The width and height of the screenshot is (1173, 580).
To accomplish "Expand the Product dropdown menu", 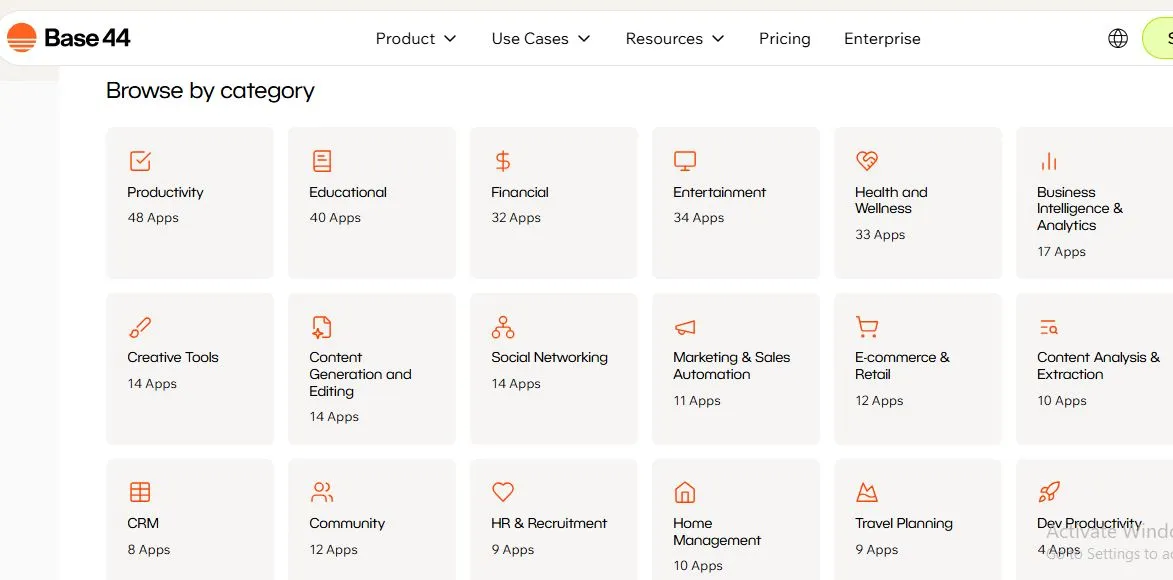I will (x=416, y=39).
